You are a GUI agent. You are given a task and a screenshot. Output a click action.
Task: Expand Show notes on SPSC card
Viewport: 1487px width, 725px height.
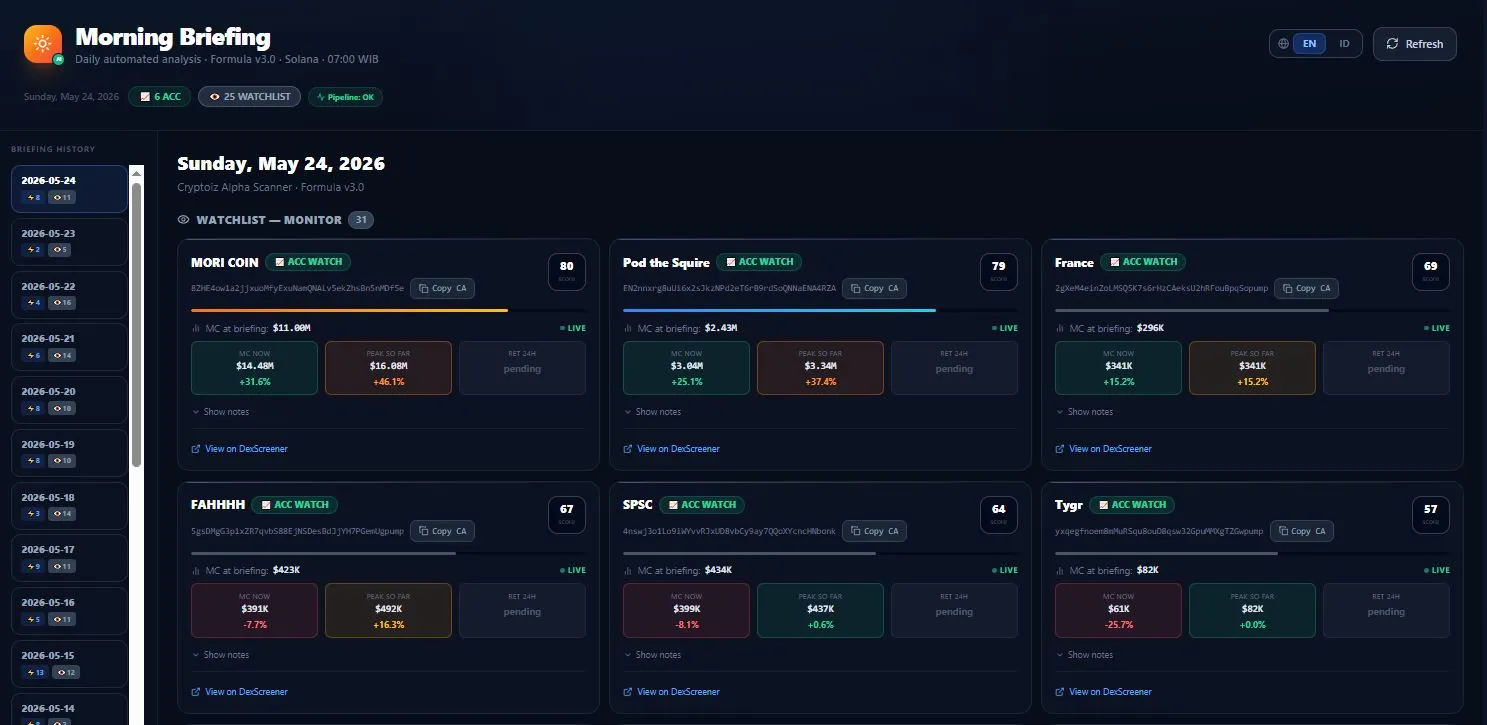point(652,655)
